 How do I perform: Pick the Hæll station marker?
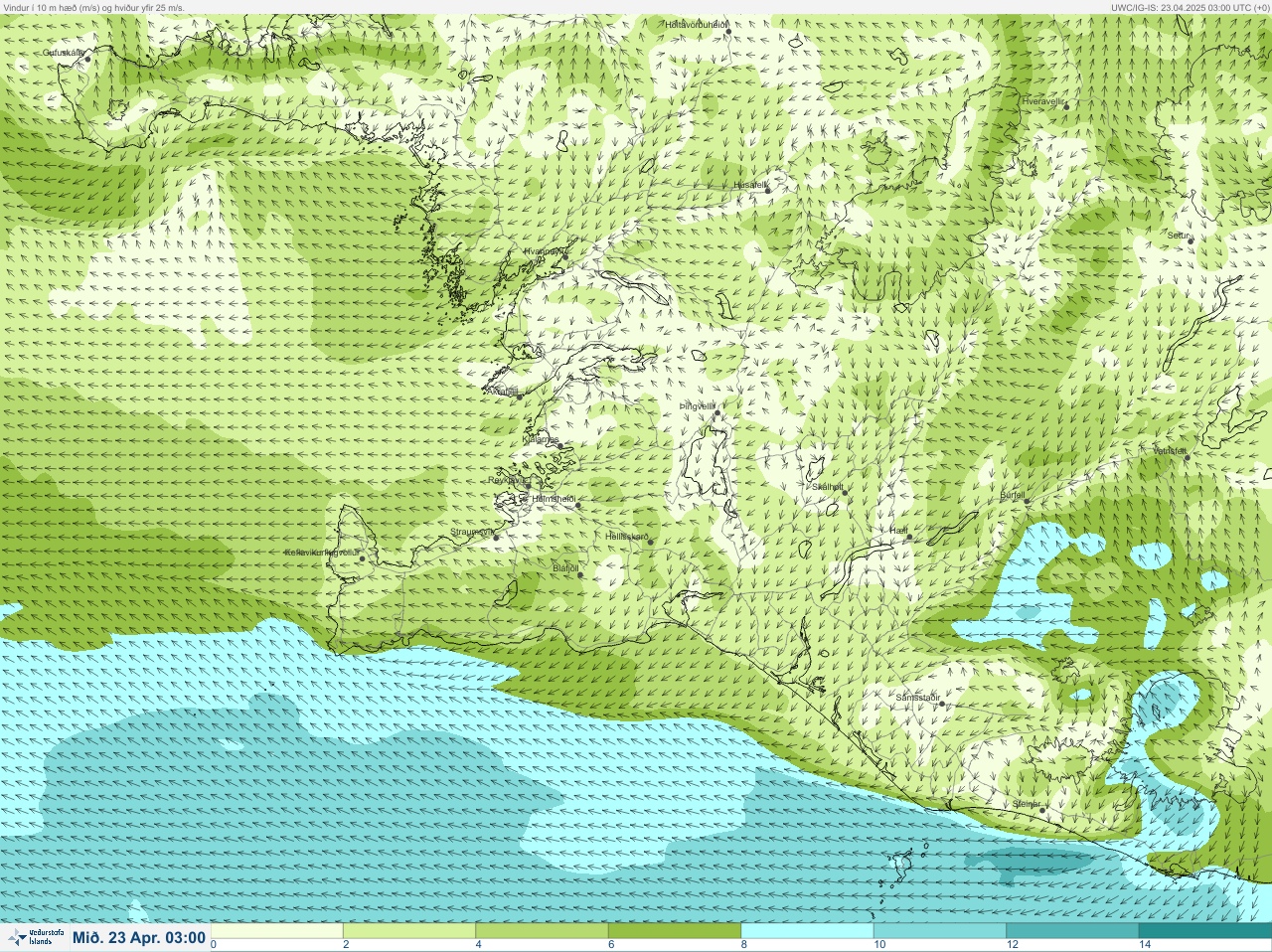tap(909, 537)
